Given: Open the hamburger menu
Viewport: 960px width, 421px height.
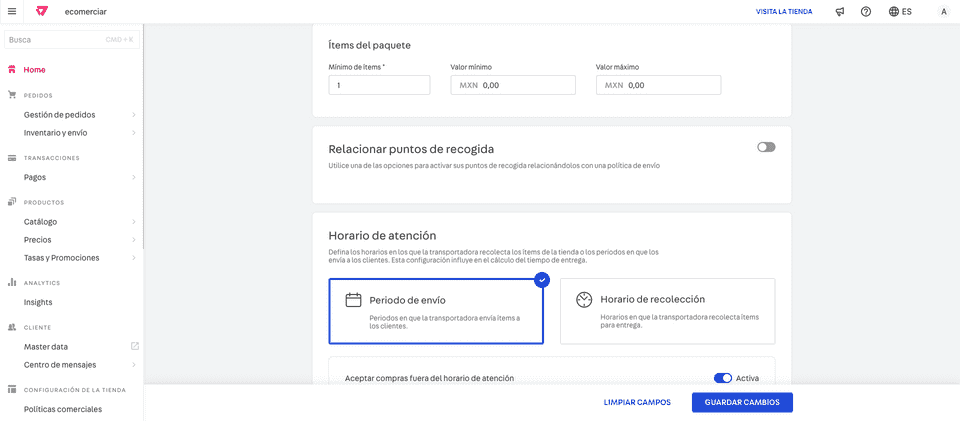Looking at the screenshot, I should (x=12, y=12).
